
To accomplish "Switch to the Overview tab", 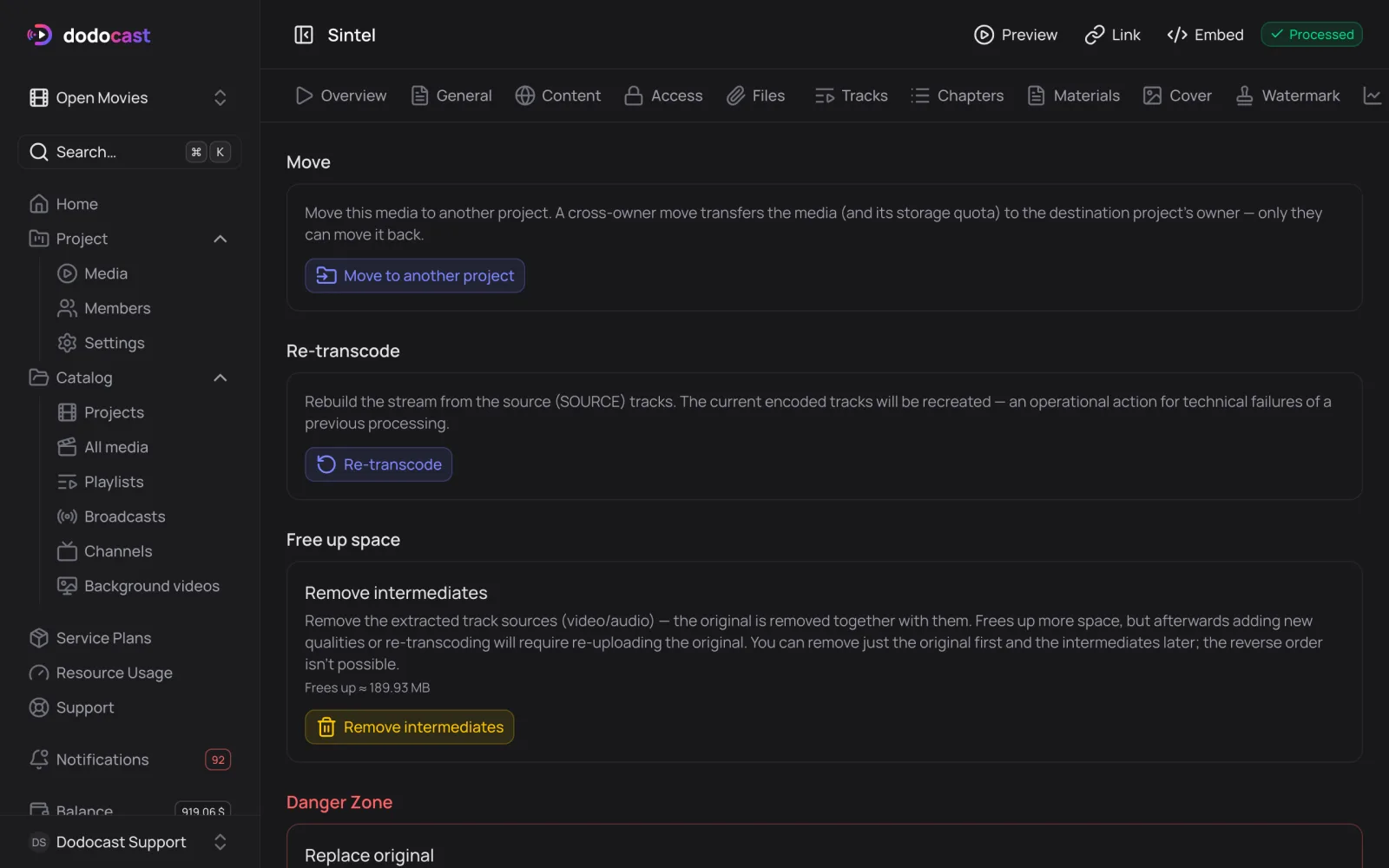I will (341, 95).
